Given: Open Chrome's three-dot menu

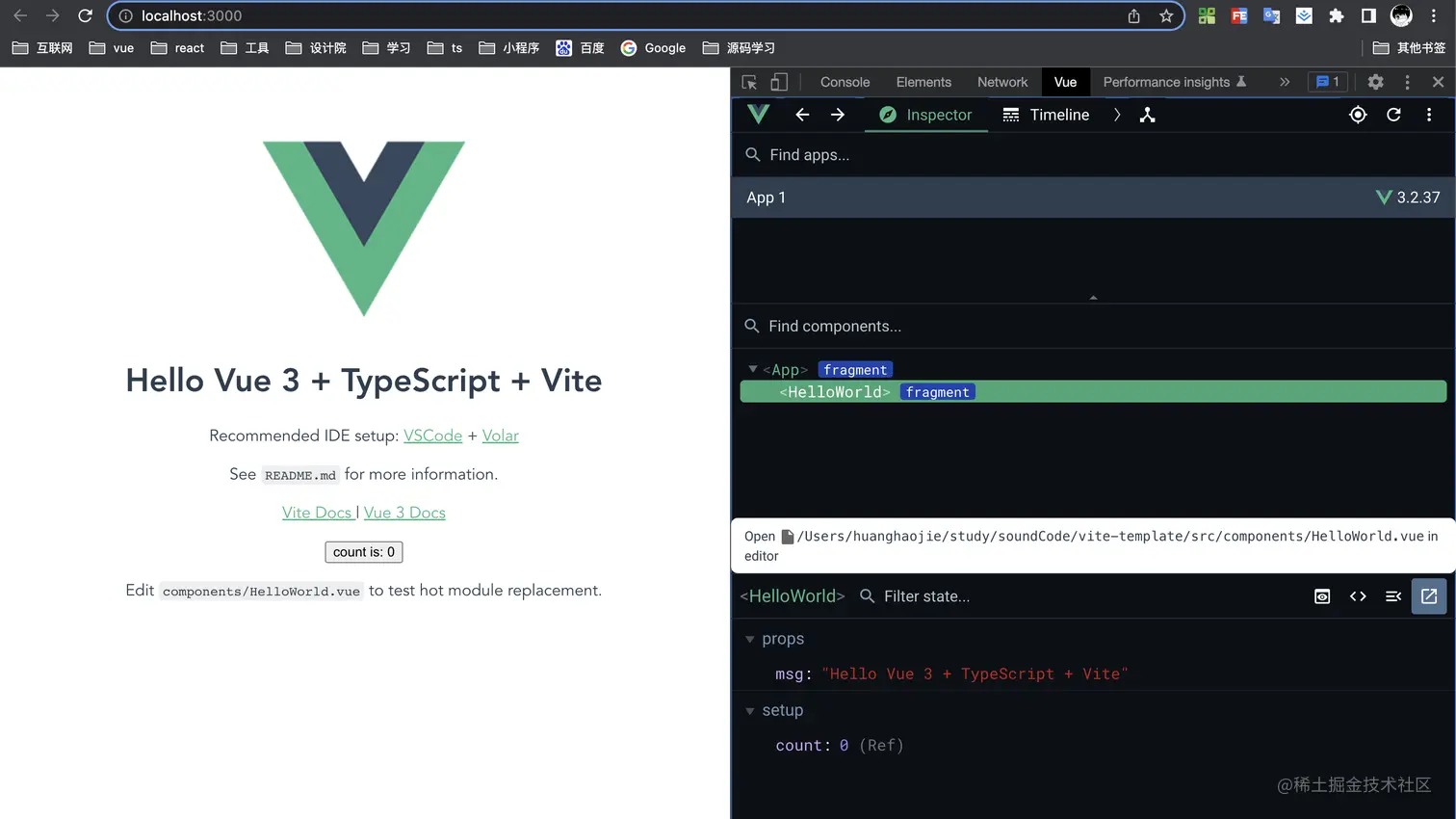Looking at the screenshot, I should coord(1434,15).
